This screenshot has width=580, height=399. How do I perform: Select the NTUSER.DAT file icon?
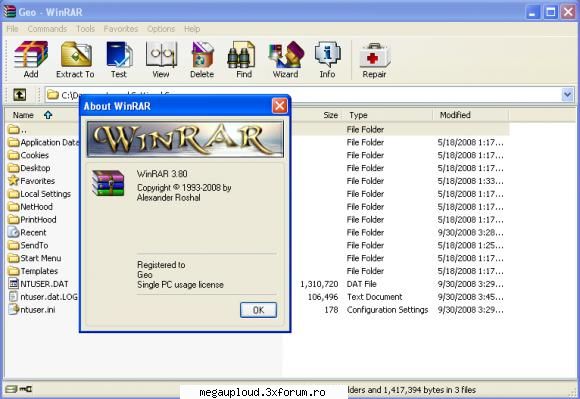coord(14,284)
